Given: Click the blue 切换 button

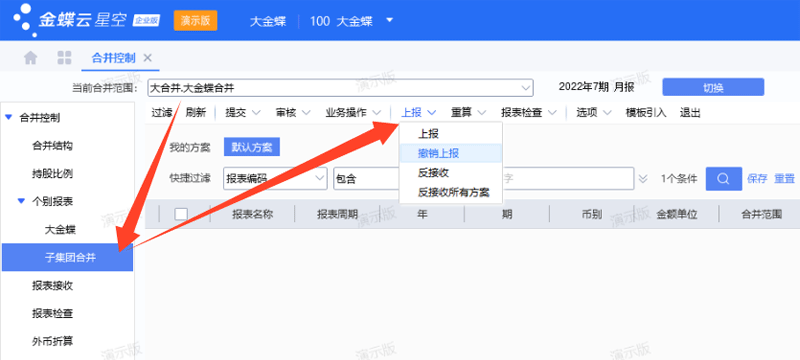Looking at the screenshot, I should [713, 87].
